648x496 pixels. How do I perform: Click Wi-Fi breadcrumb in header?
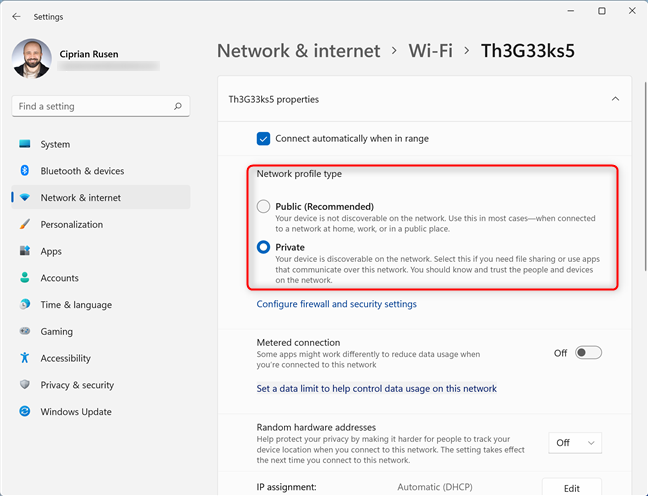pos(431,51)
